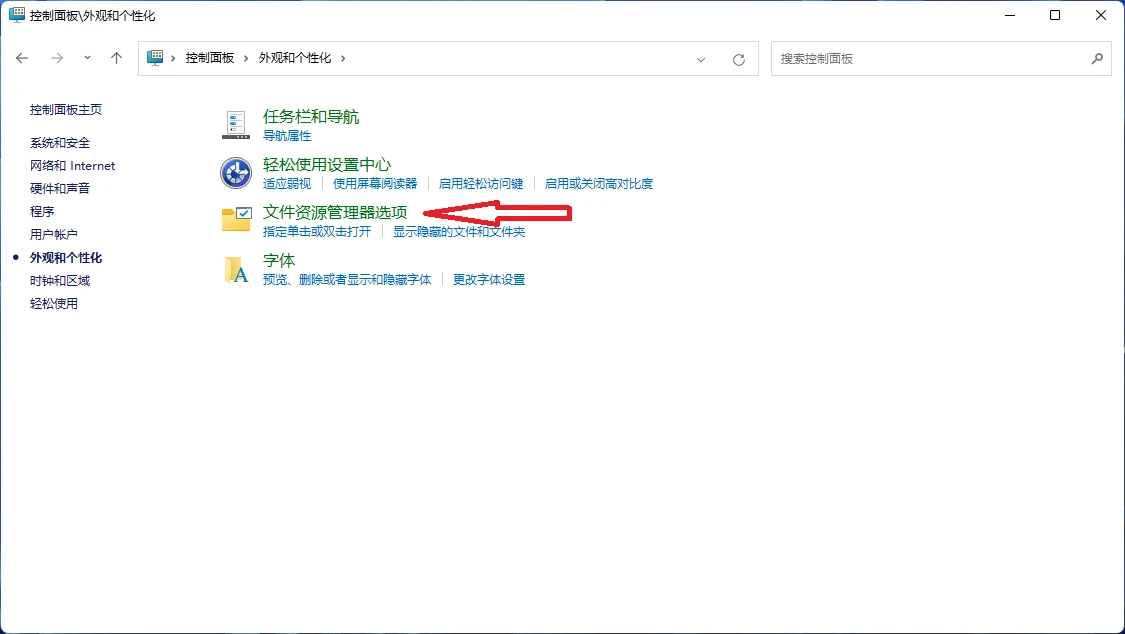Click 预览、删除或者显示和隐藏字体 link

[x=347, y=280]
